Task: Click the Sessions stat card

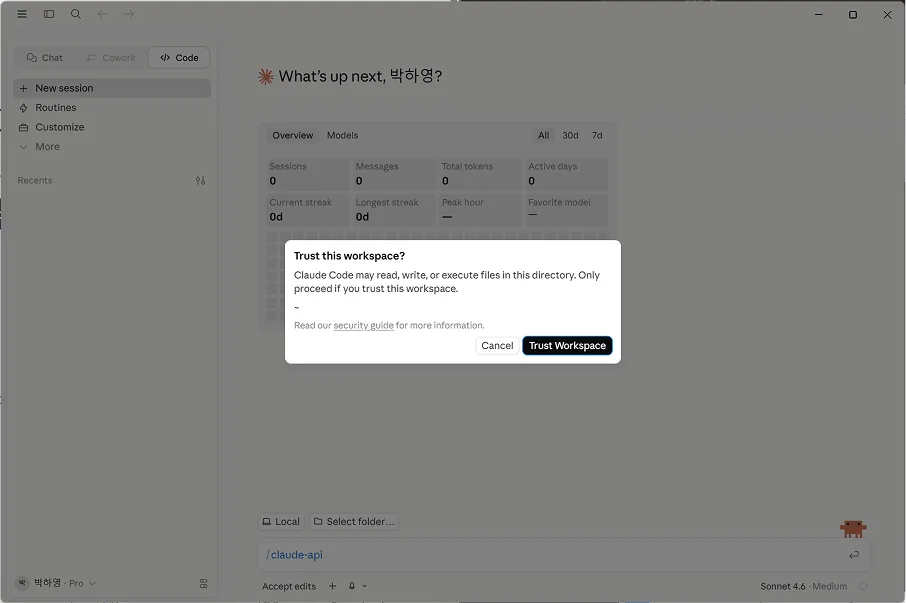Action: click(x=307, y=174)
